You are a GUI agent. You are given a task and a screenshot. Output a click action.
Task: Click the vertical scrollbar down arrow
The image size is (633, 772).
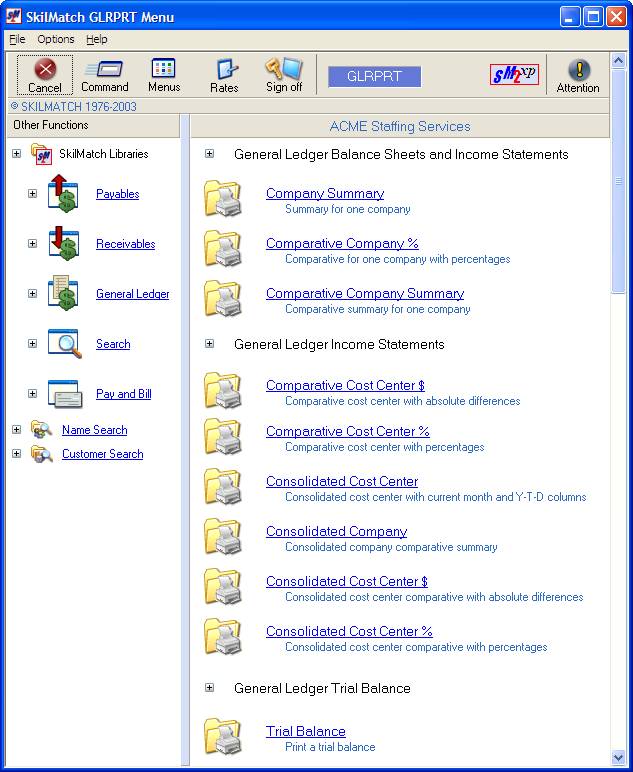(618, 757)
